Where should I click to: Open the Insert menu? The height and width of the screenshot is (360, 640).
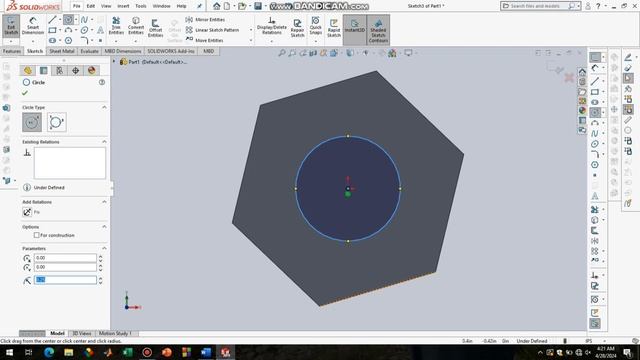123,6
